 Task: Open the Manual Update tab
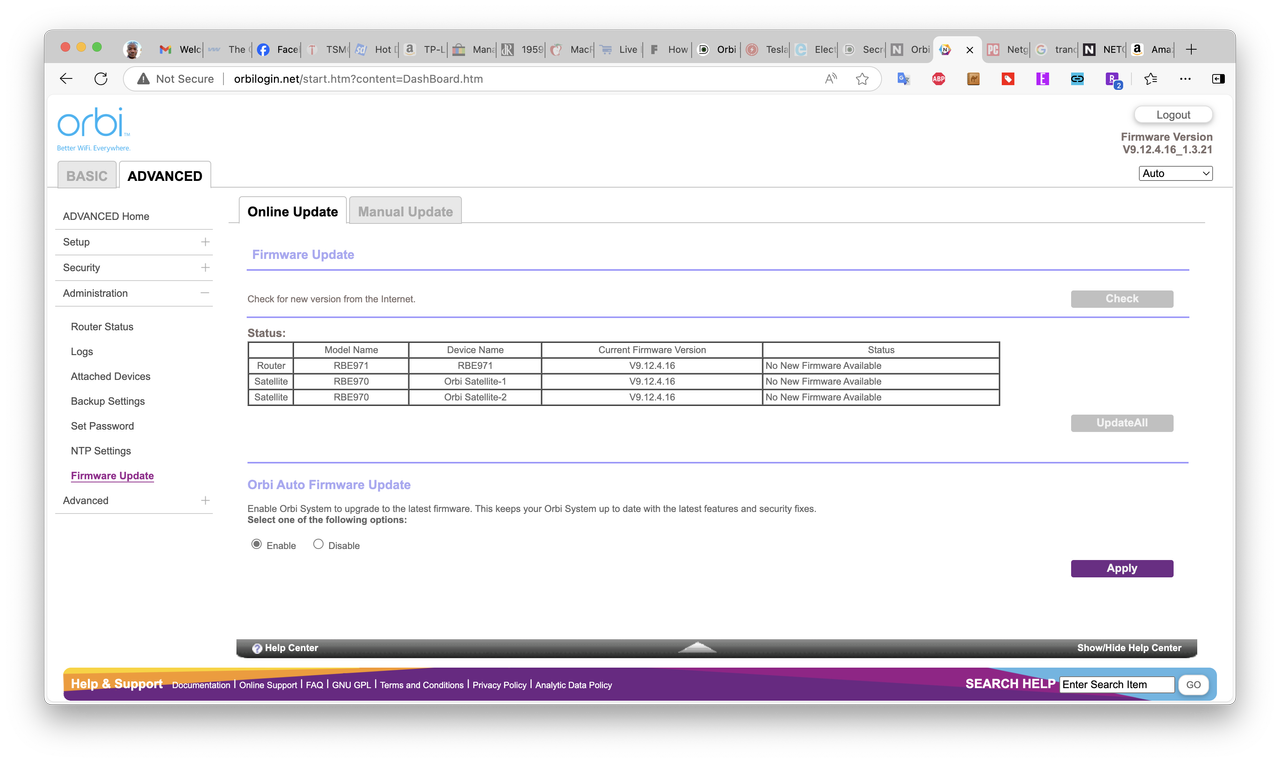coord(405,211)
